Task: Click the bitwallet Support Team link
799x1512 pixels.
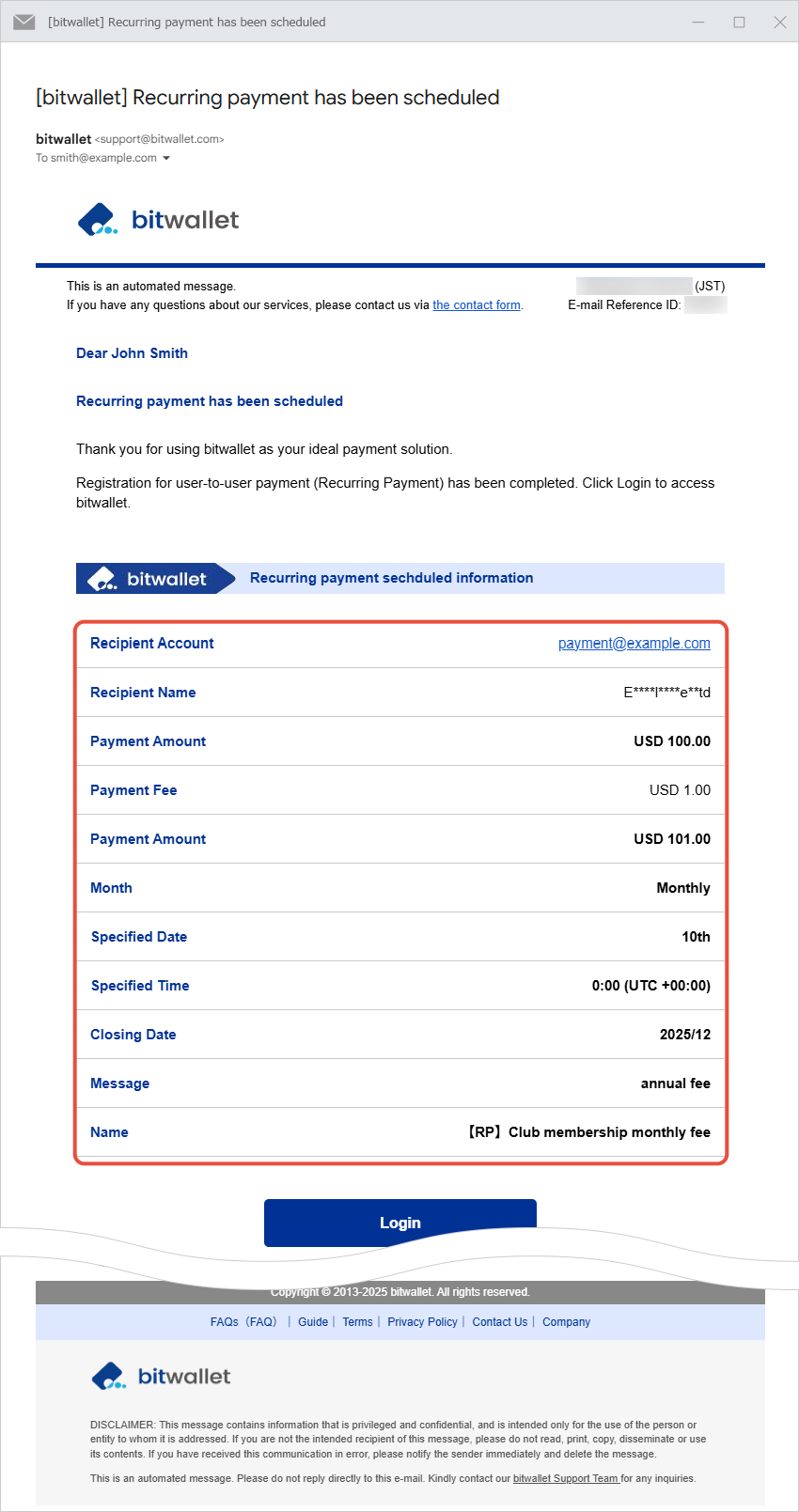Action: pyautogui.click(x=566, y=1479)
